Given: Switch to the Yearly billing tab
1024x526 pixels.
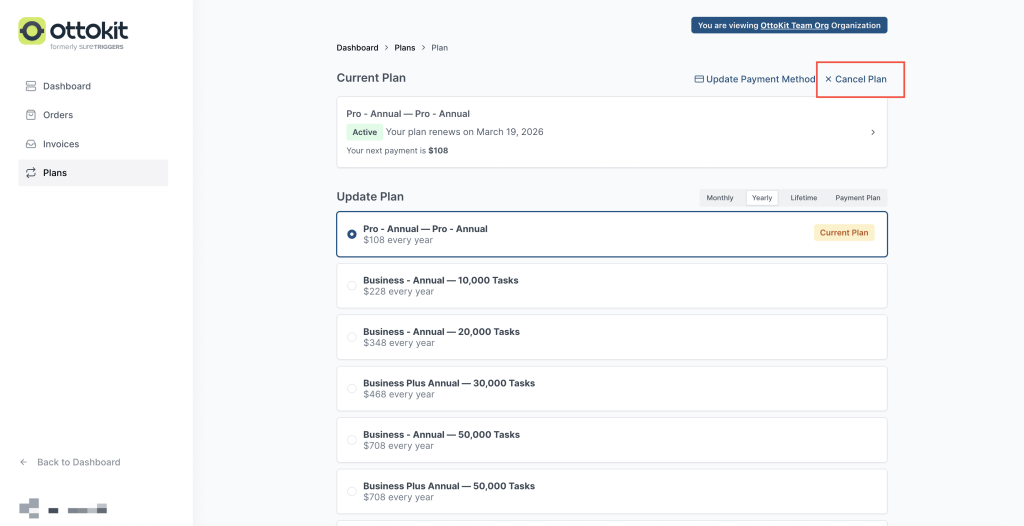Looking at the screenshot, I should 762,198.
